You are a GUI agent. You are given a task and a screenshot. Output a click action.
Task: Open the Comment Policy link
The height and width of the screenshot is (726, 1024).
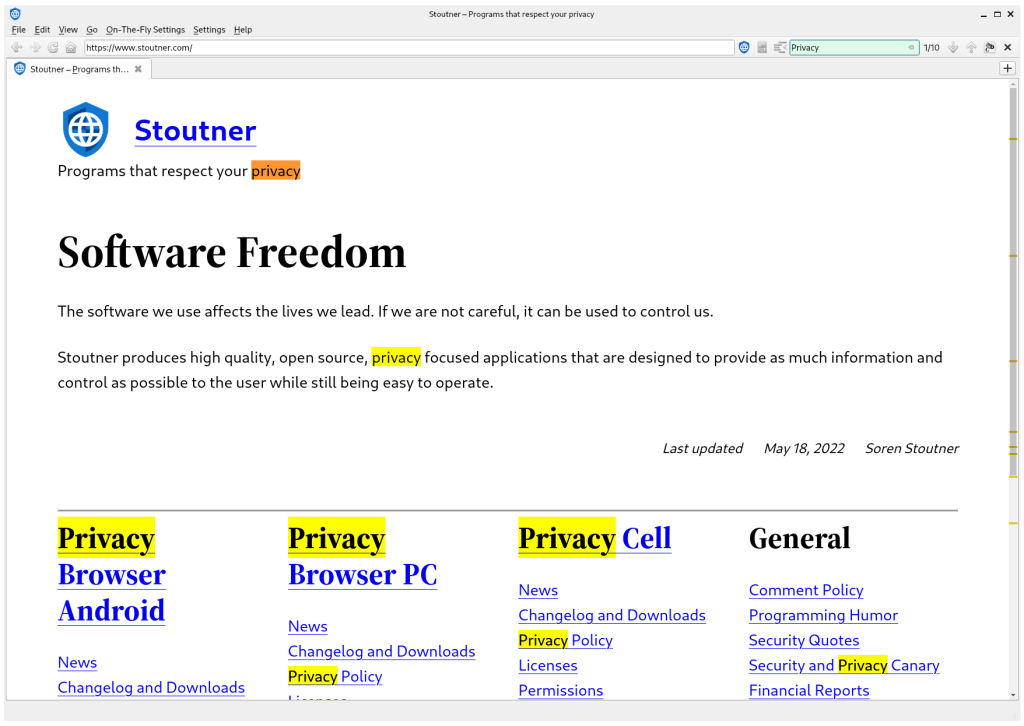(x=806, y=590)
